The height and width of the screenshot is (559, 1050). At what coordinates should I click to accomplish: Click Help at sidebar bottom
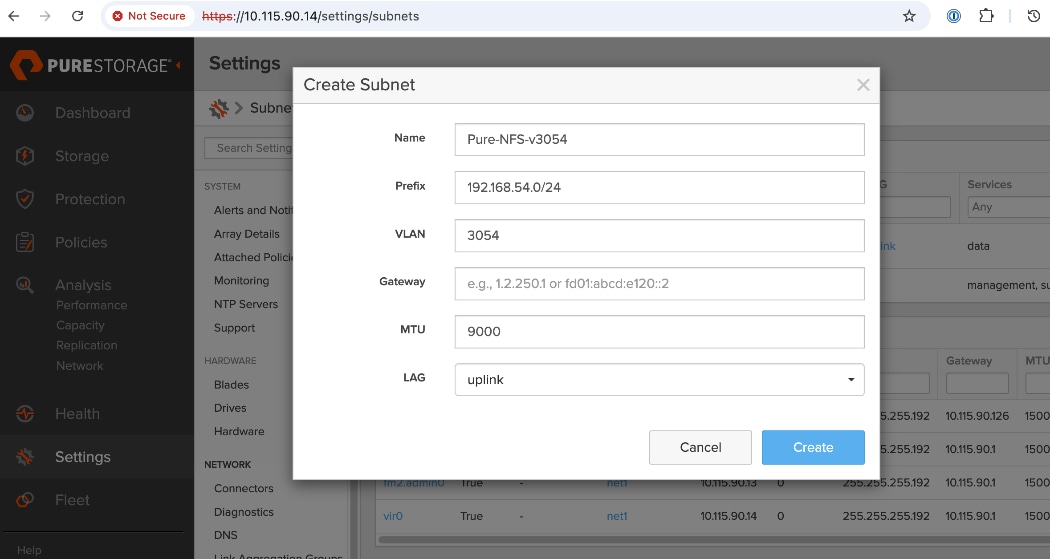(29, 550)
